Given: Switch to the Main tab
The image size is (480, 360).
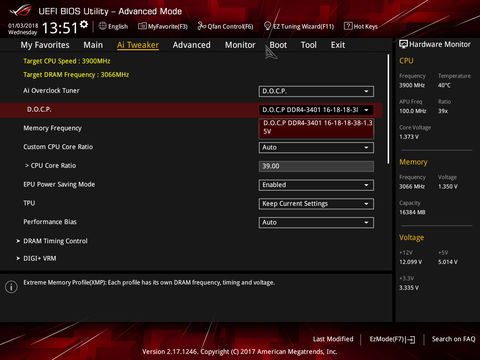Looking at the screenshot, I should point(93,45).
